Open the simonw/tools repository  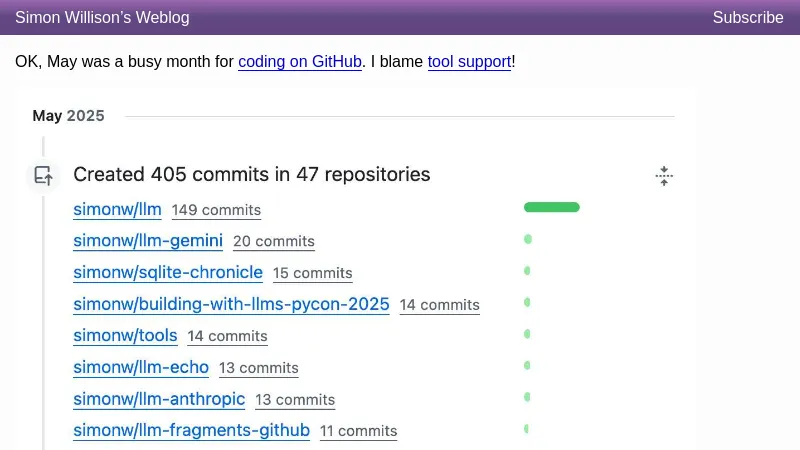pyautogui.click(x=125, y=336)
